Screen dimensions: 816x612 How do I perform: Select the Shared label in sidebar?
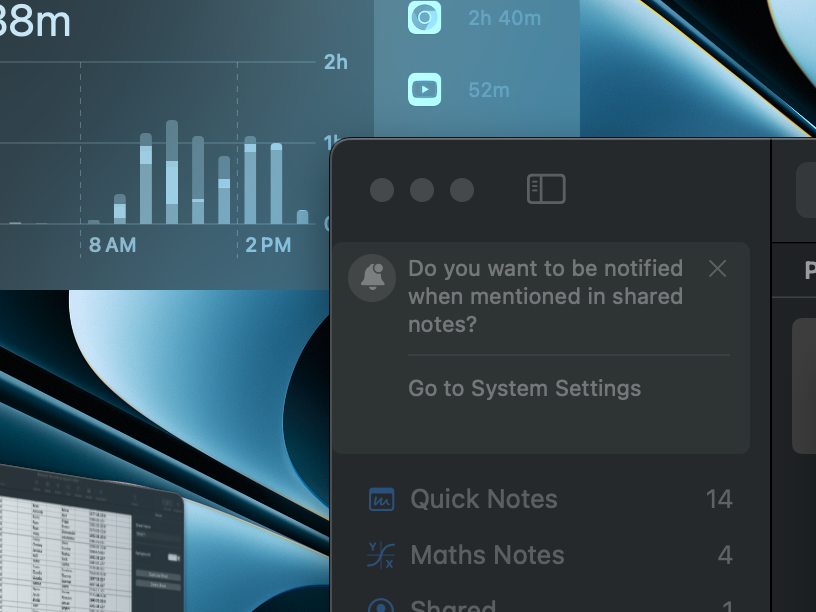[453, 606]
